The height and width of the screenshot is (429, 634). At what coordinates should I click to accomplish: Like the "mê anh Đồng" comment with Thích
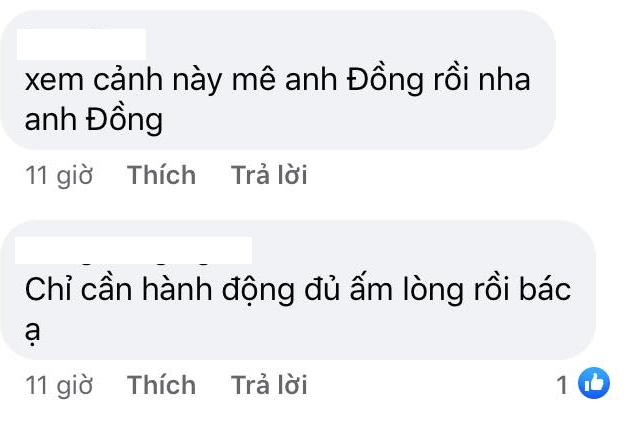point(161,176)
